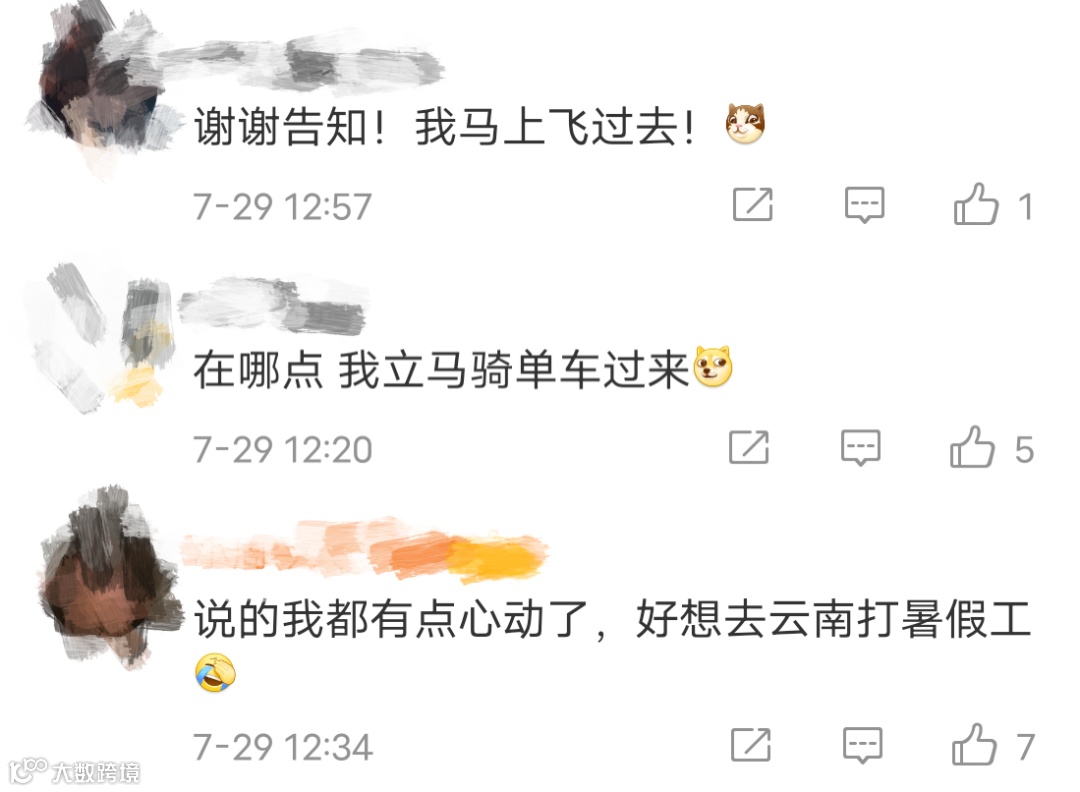The height and width of the screenshot is (792, 1080).
Task: Like the comment posted at 12:57
Action: [x=976, y=205]
